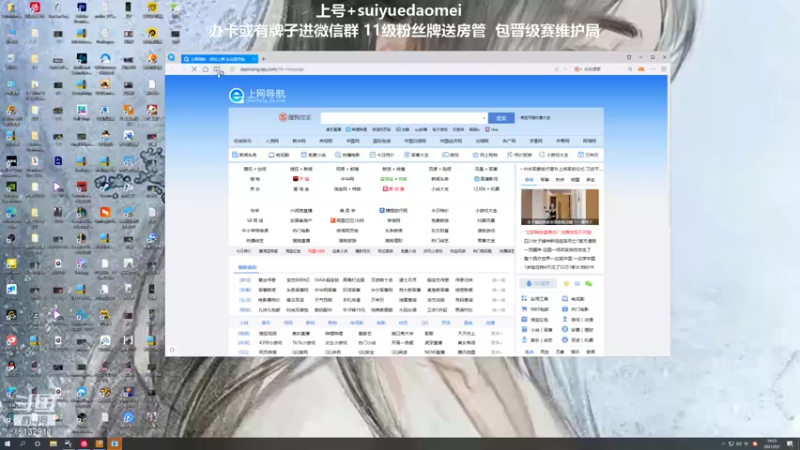Open the address bar history dropdown arrow
Screen dimensions: 800x450
click(565, 69)
